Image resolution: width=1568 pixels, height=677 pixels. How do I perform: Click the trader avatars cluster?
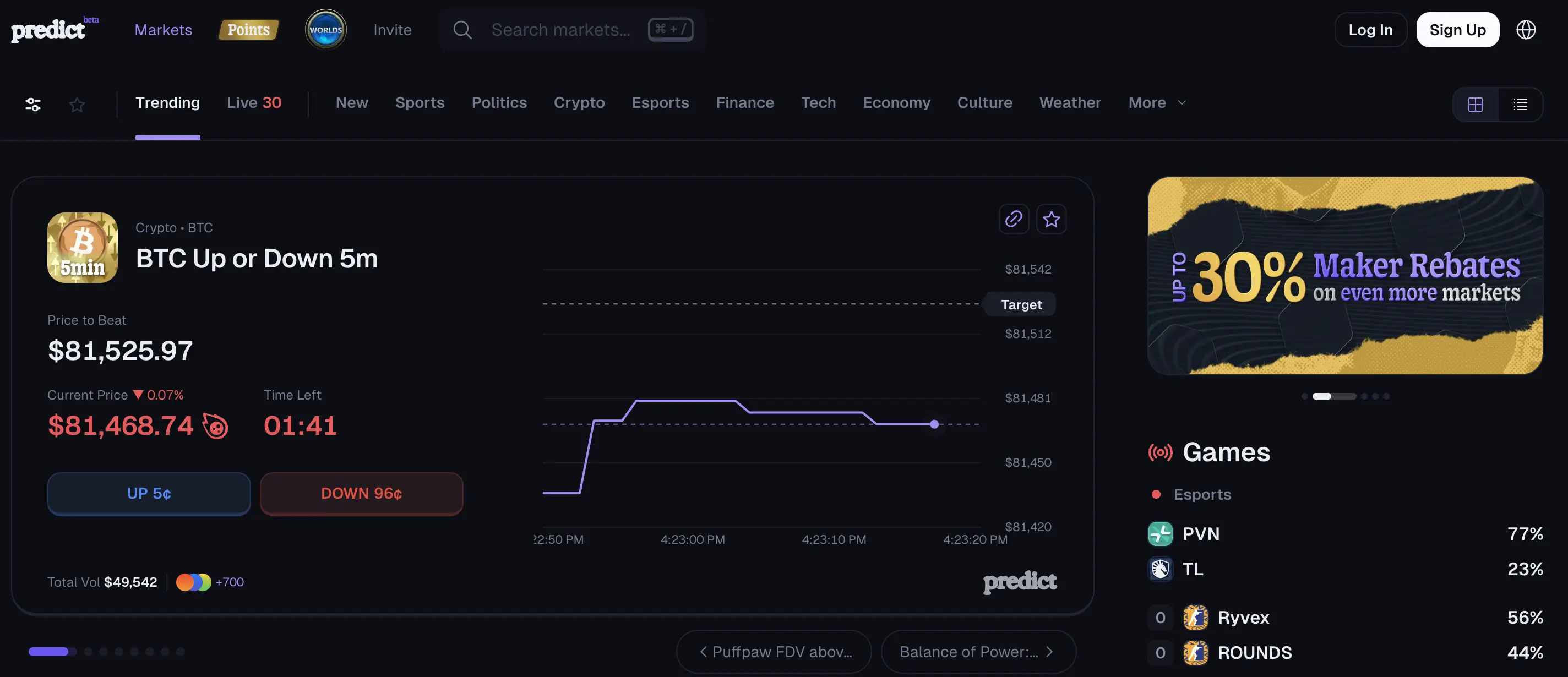pyautogui.click(x=194, y=582)
